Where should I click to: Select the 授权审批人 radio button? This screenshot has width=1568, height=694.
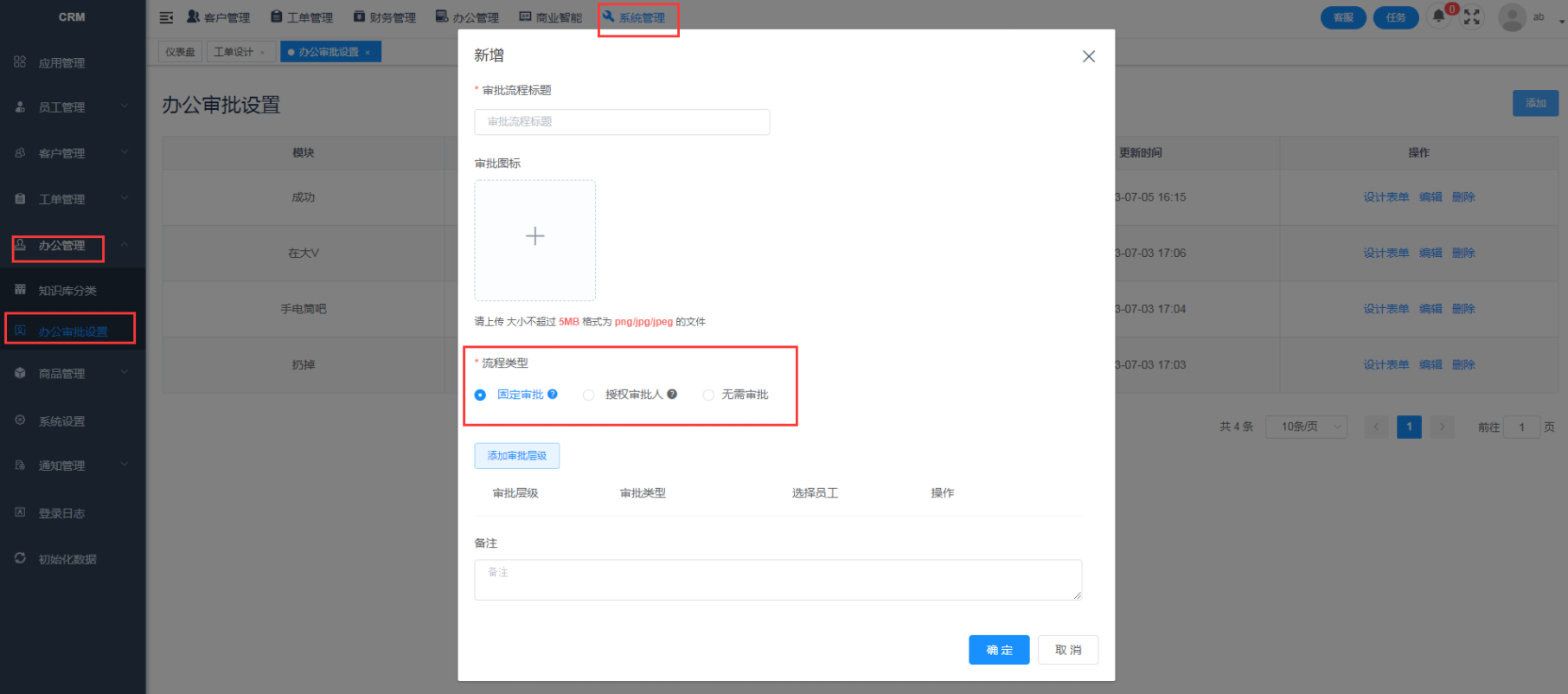pyautogui.click(x=588, y=395)
